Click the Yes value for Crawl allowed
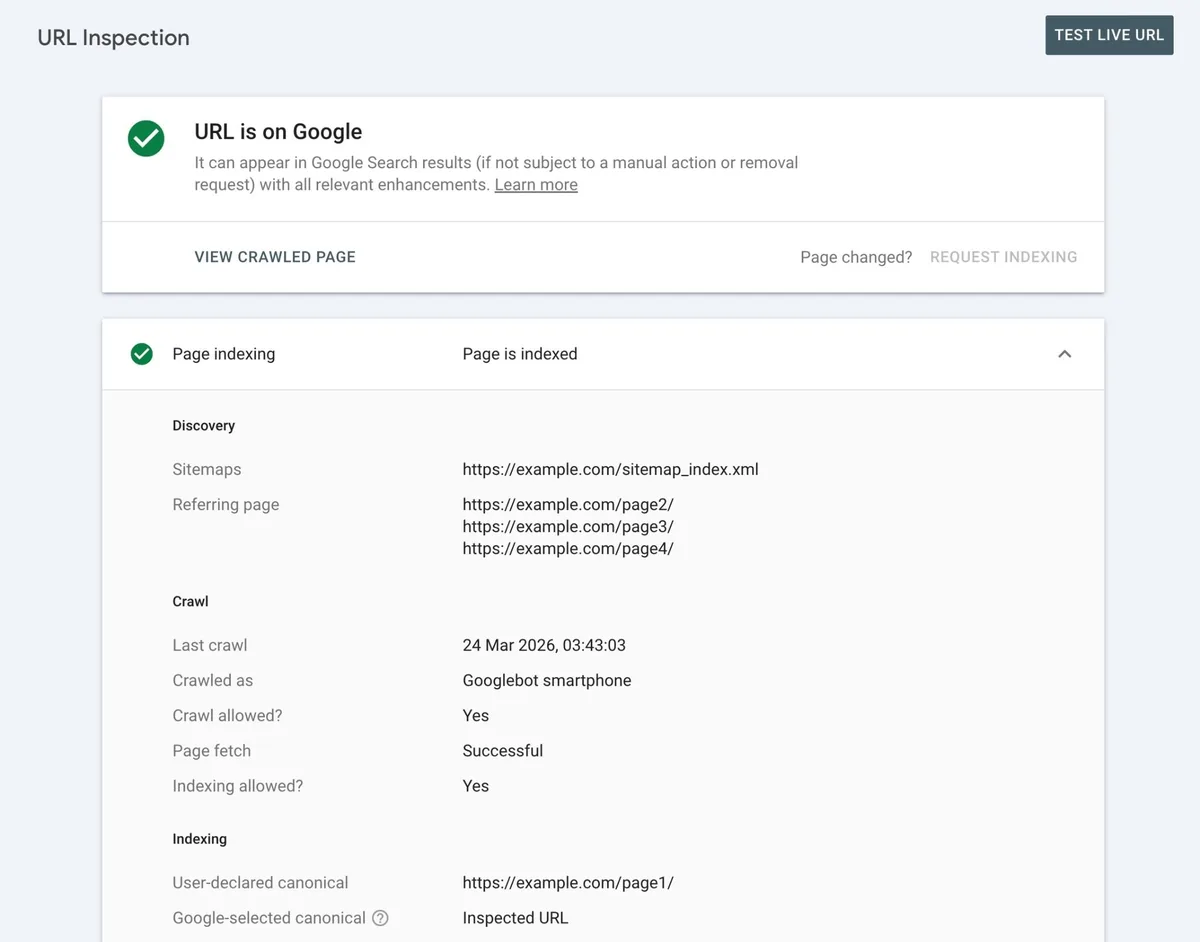The image size is (1200, 942). (476, 715)
